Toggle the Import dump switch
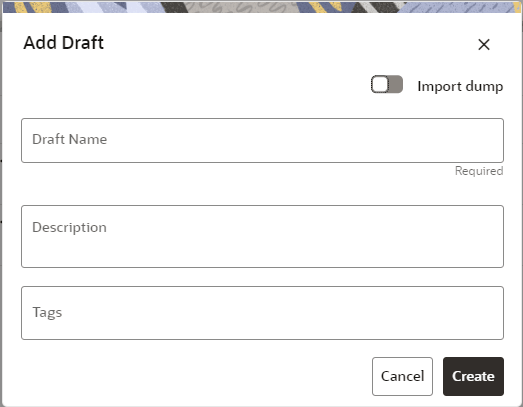This screenshot has height=407, width=523. (387, 84)
